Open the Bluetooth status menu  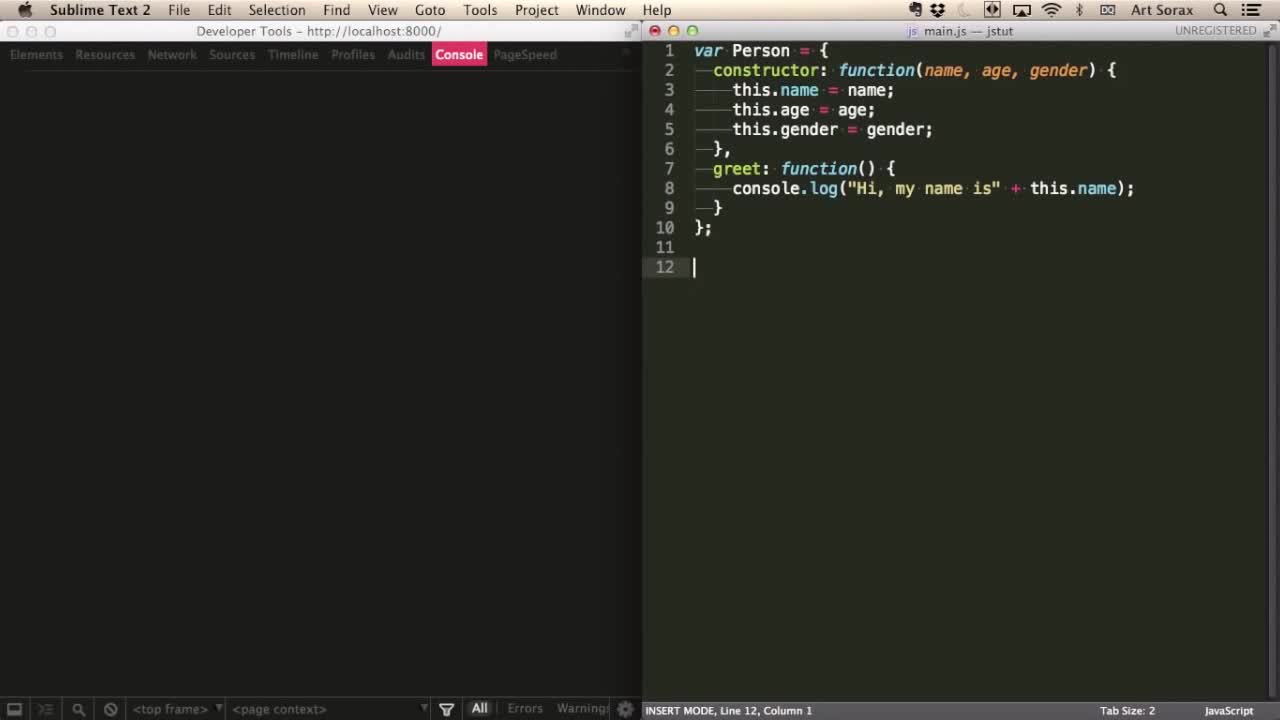pyautogui.click(x=1079, y=10)
